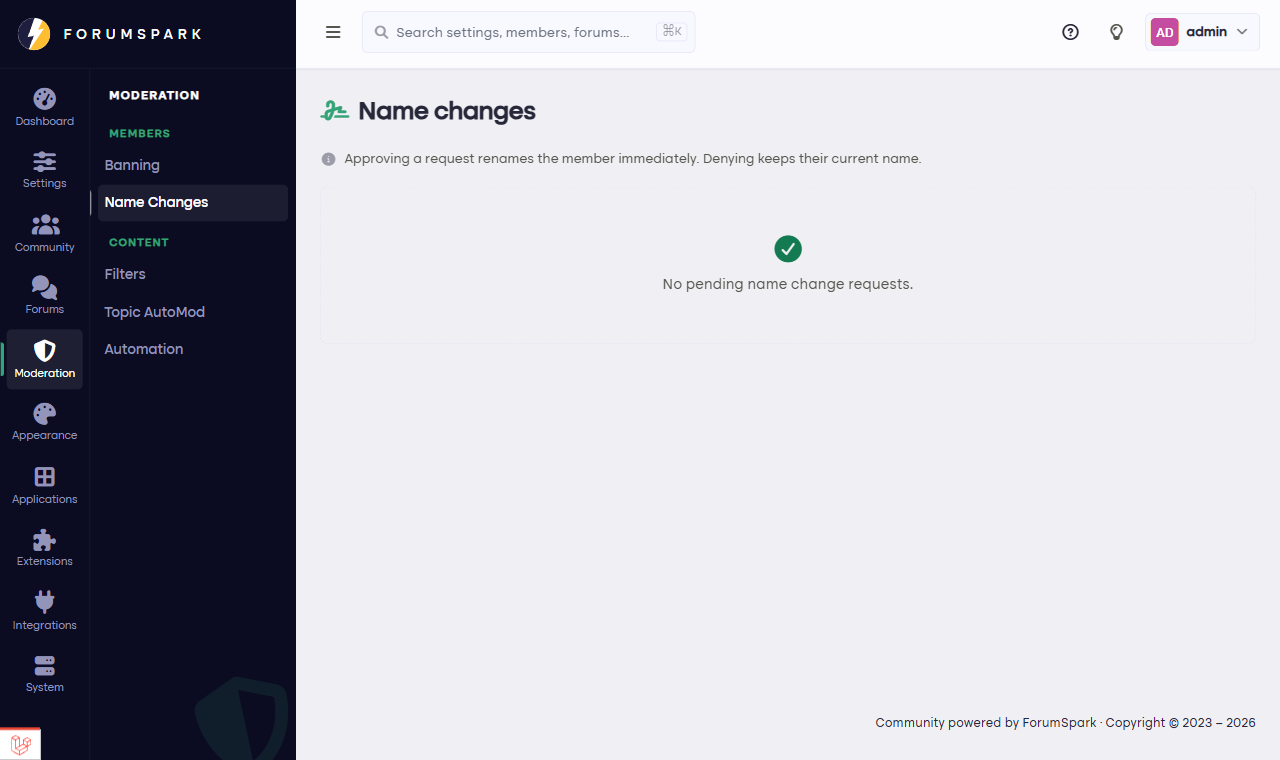Click the 'No pending name change requests.' message

click(x=788, y=284)
